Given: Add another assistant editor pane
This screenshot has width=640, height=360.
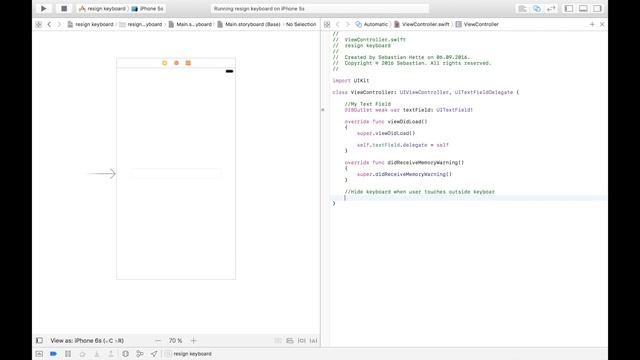Looking at the screenshot, I should pyautogui.click(x=592, y=24).
